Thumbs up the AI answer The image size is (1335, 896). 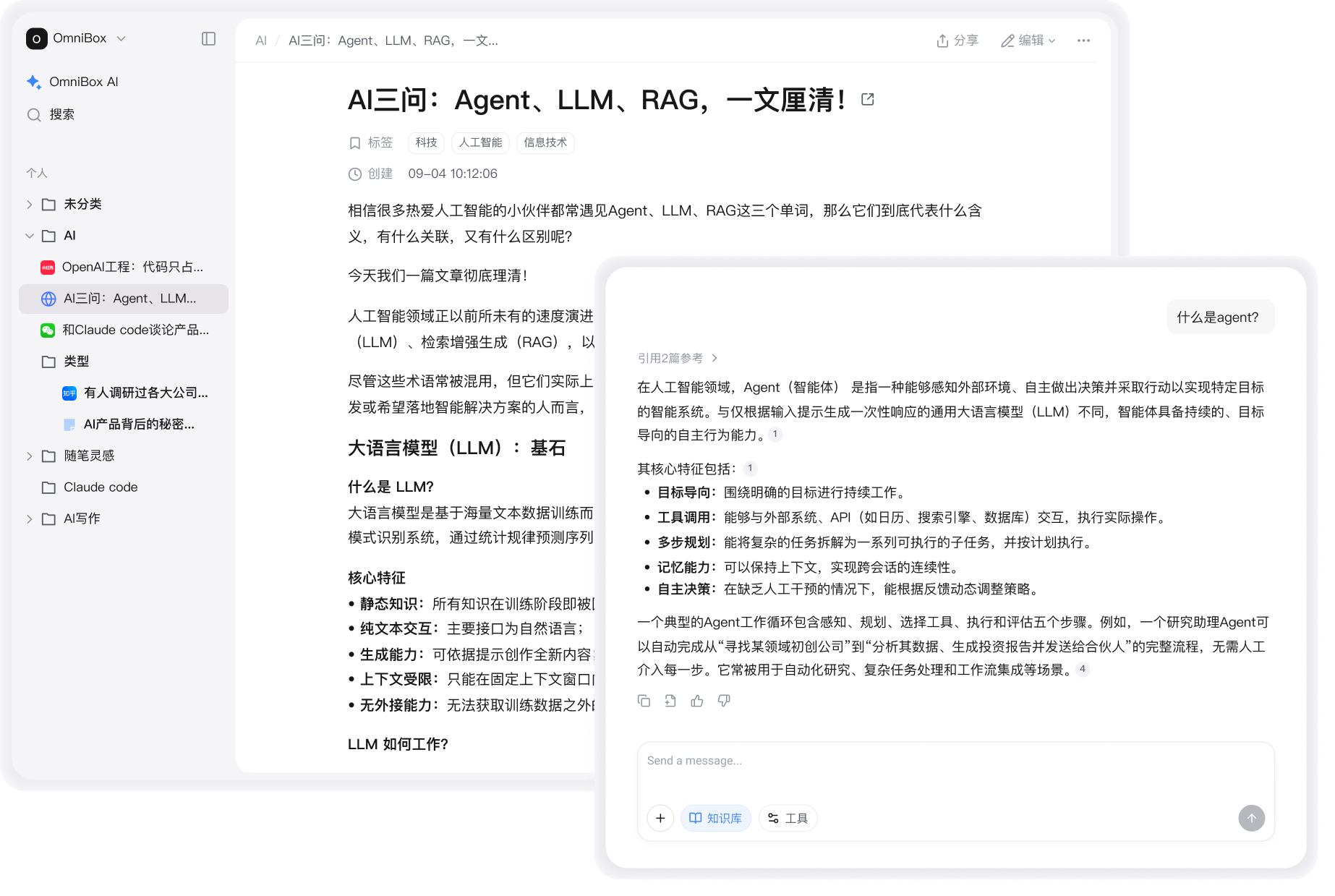pyautogui.click(x=697, y=701)
